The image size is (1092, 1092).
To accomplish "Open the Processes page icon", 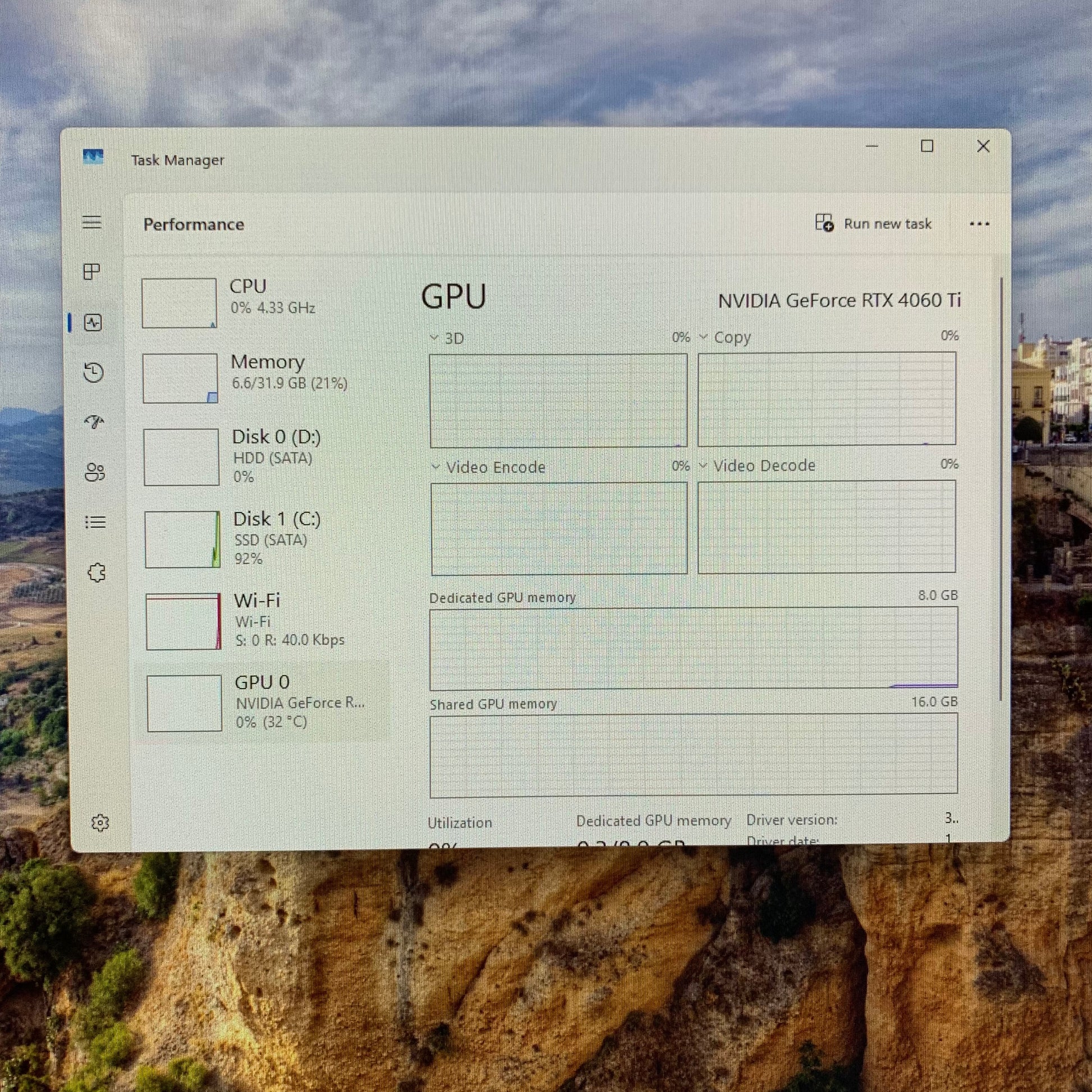I will coord(92,272).
